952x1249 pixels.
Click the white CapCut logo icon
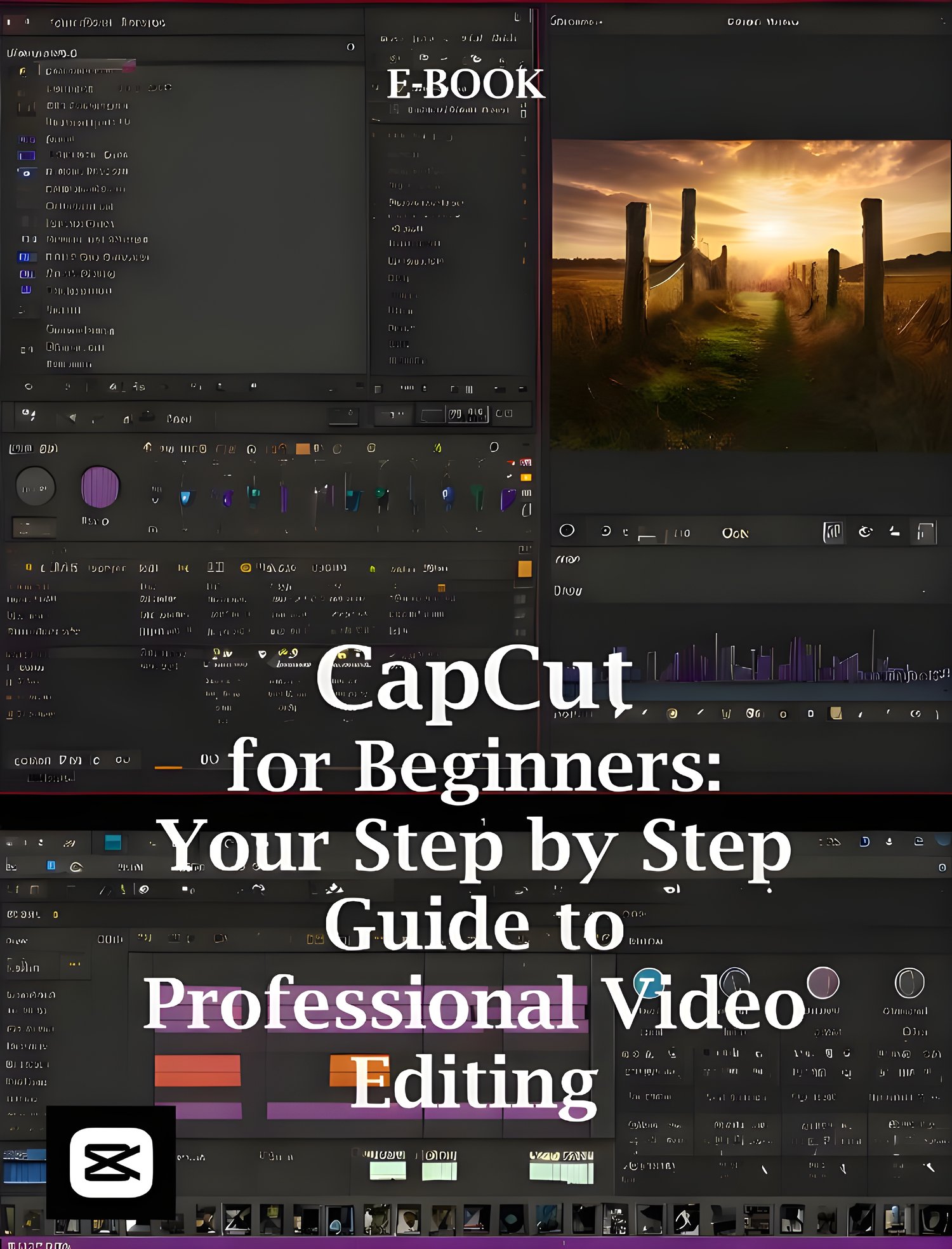[x=111, y=1163]
